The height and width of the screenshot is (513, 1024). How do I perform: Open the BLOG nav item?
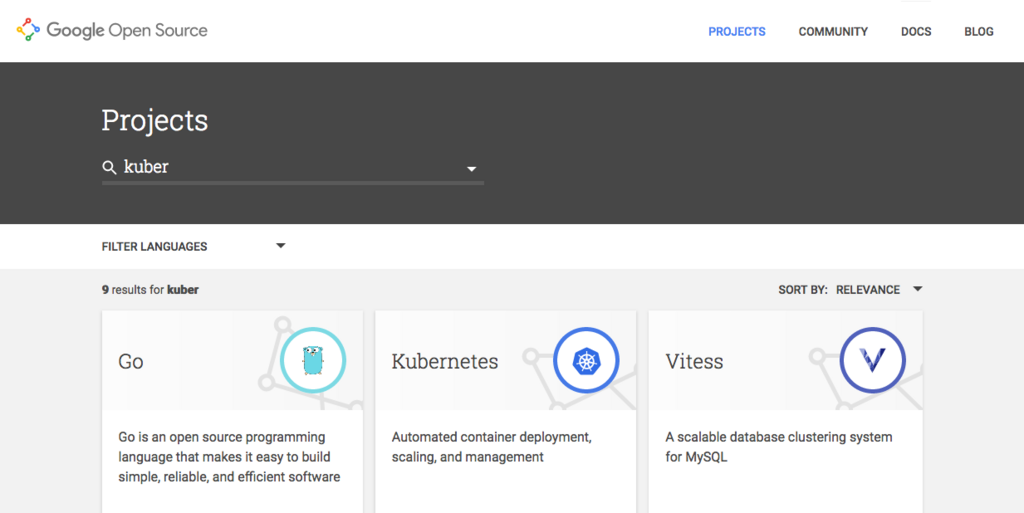(978, 31)
